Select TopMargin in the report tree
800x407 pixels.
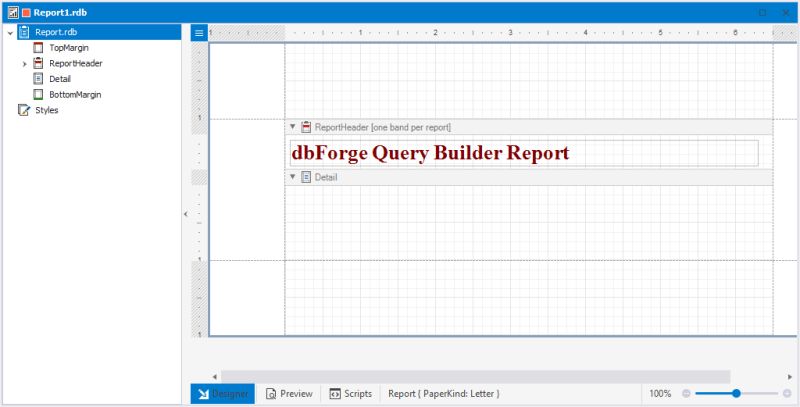pos(69,48)
